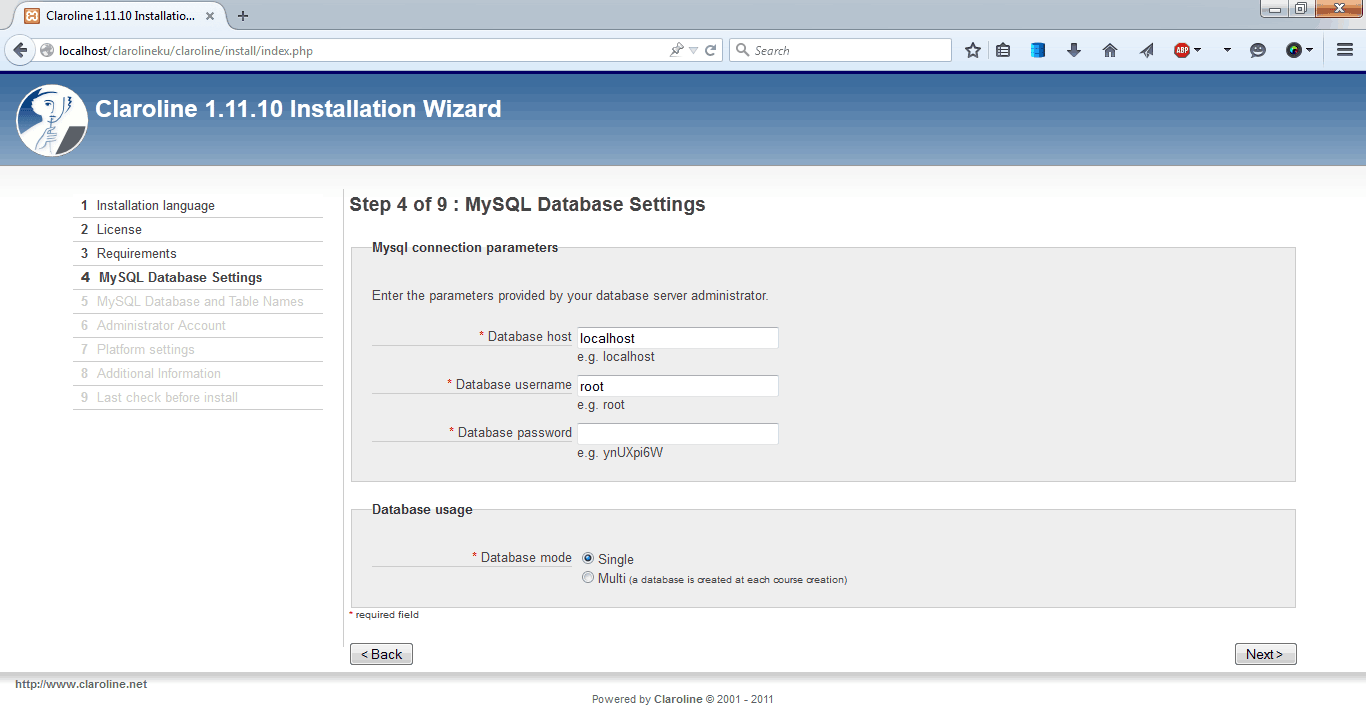Switch to the Claroline Installation tab

tap(120, 16)
